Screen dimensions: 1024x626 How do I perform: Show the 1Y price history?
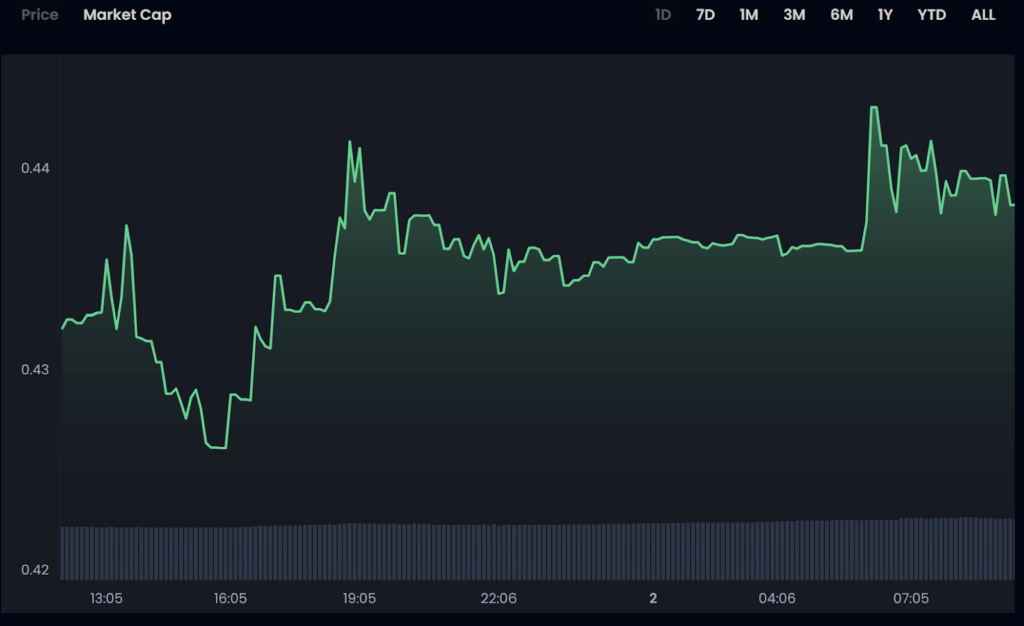click(885, 15)
